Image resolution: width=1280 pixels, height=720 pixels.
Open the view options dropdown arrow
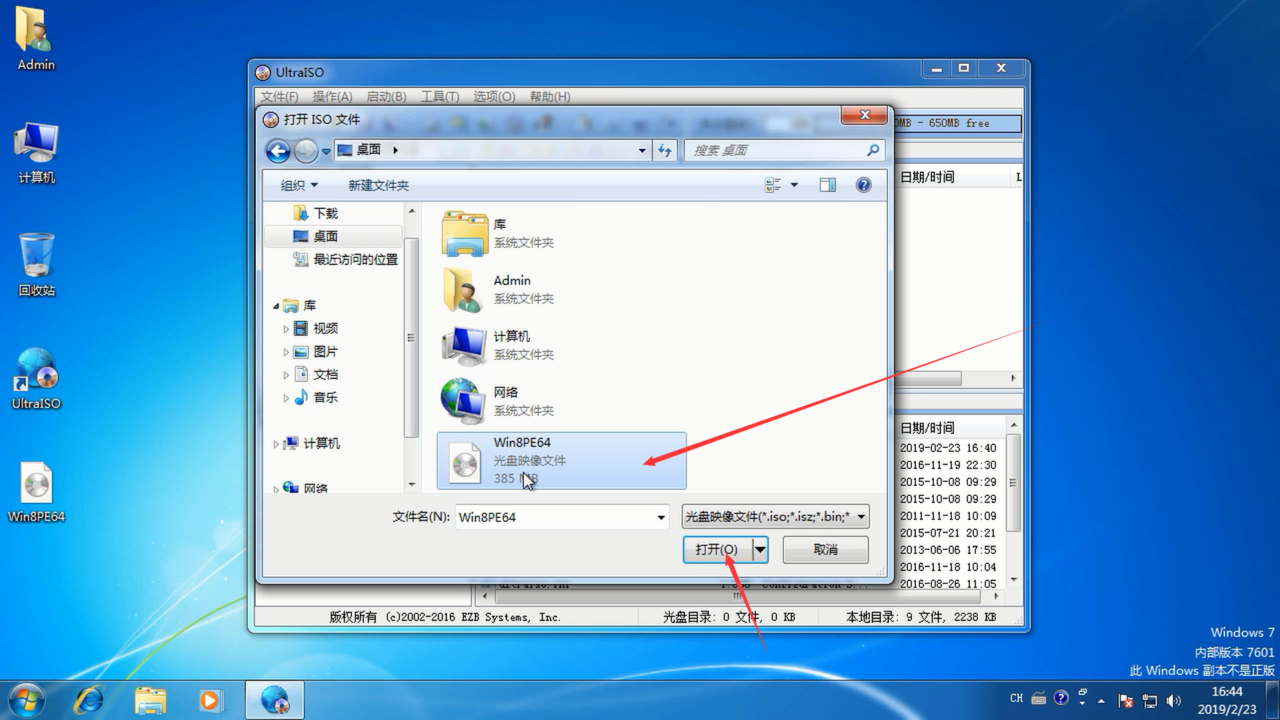pyautogui.click(x=794, y=185)
